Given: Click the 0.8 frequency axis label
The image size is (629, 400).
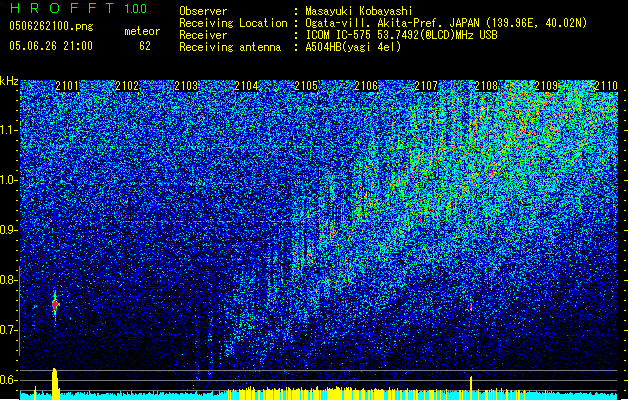Looking at the screenshot, I should coord(9,280).
